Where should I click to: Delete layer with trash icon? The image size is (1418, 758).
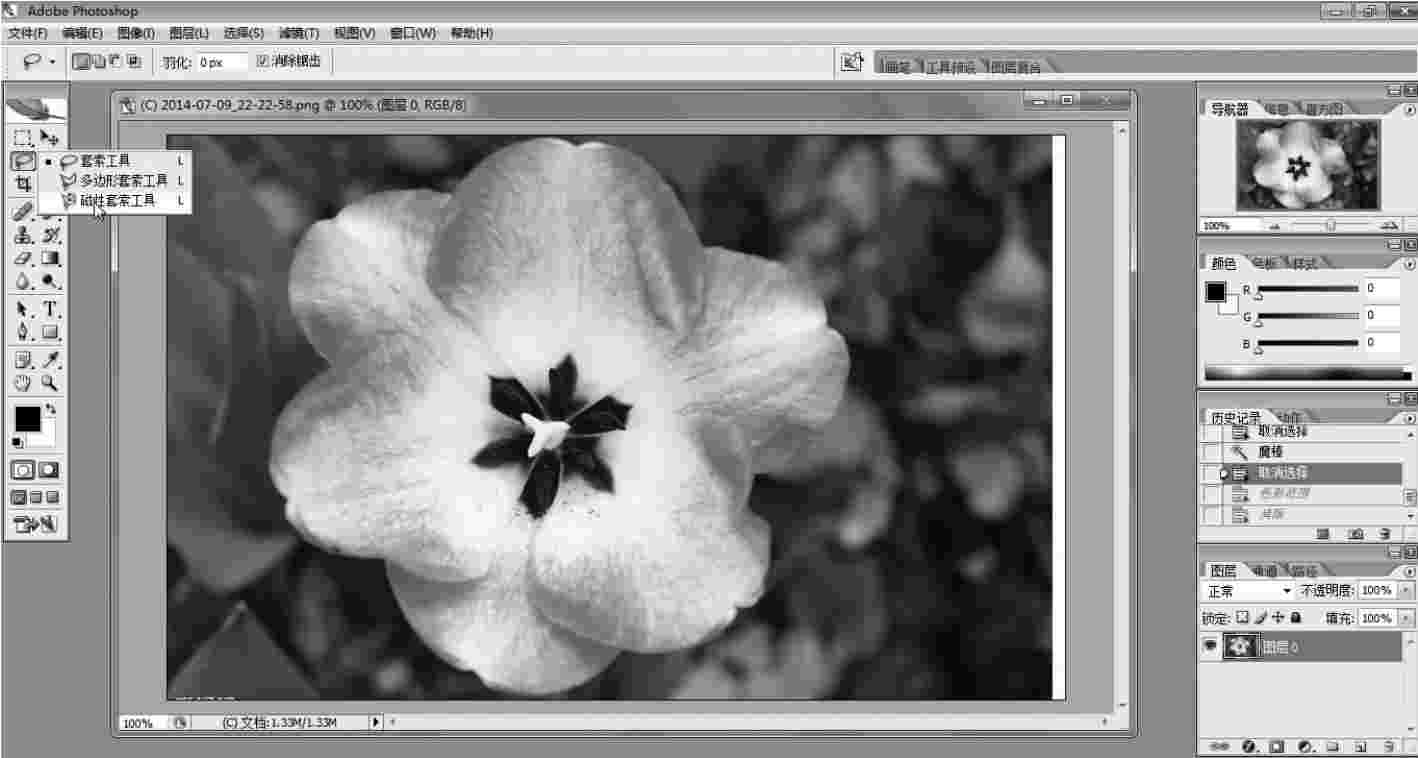[x=1389, y=746]
